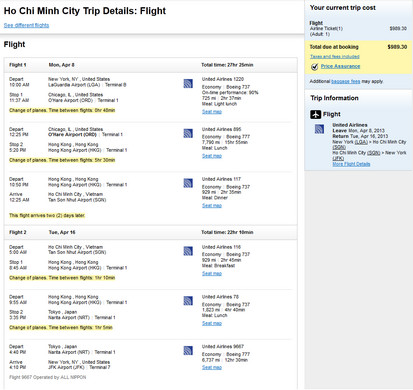
Task: Click United logo for flight 116
Action: pos(188,251)
